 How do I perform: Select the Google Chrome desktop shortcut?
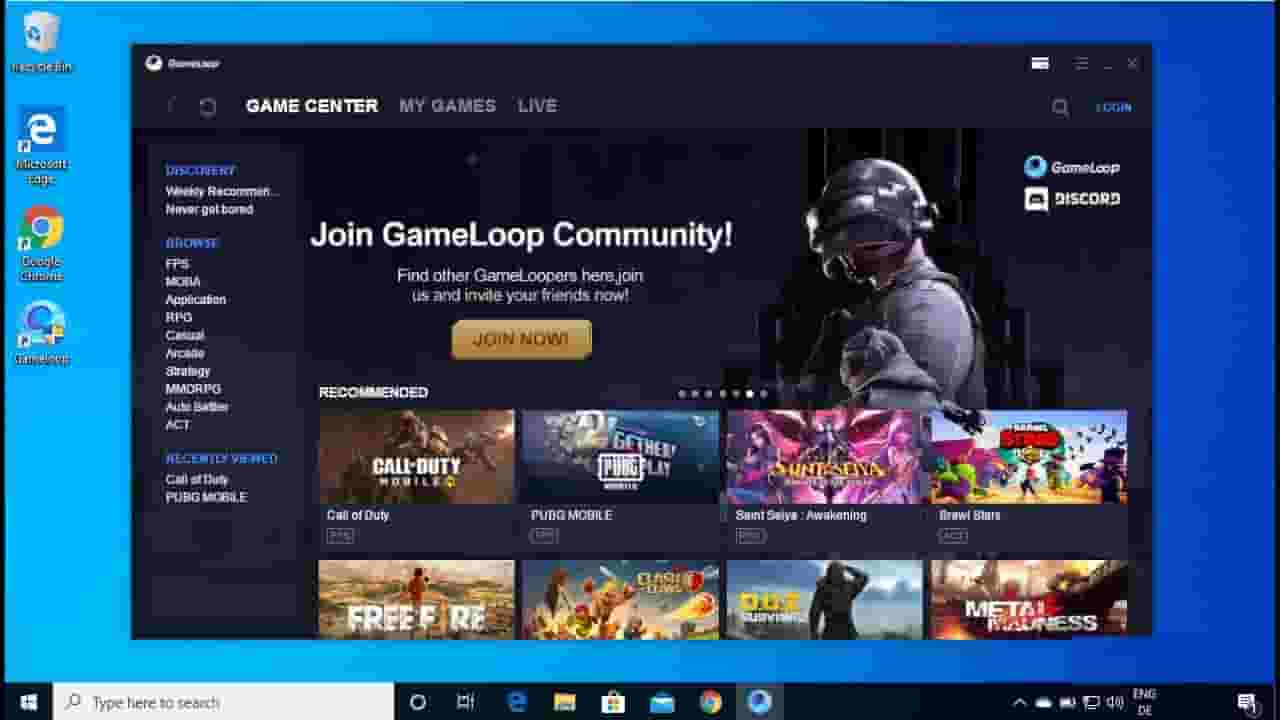(41, 245)
